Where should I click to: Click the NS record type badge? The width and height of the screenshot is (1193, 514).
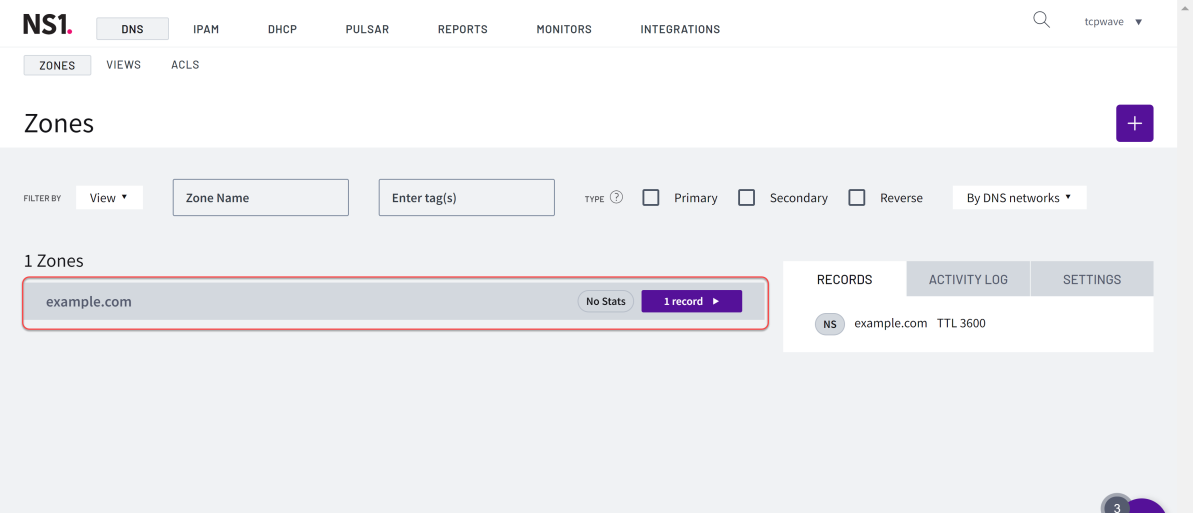(829, 324)
